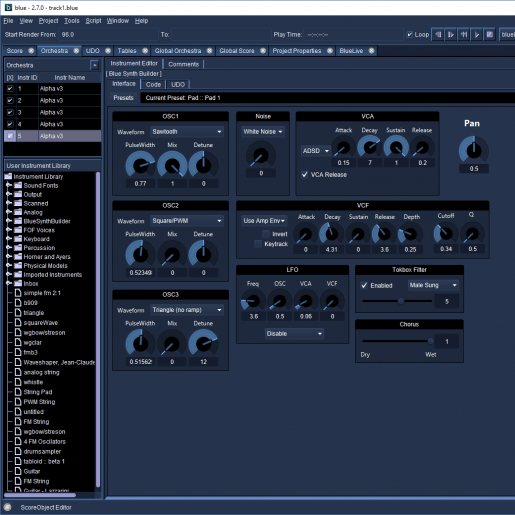Stop rendering with the stop button

(x=490, y=34)
